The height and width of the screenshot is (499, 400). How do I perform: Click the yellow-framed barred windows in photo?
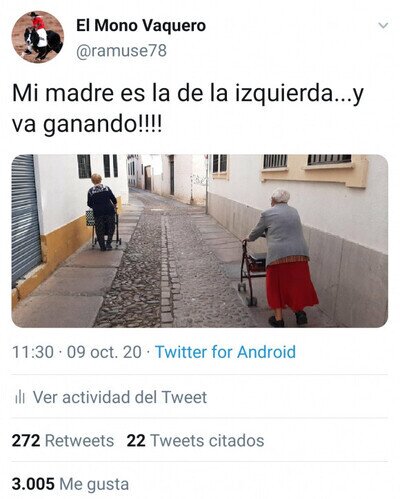click(x=314, y=170)
